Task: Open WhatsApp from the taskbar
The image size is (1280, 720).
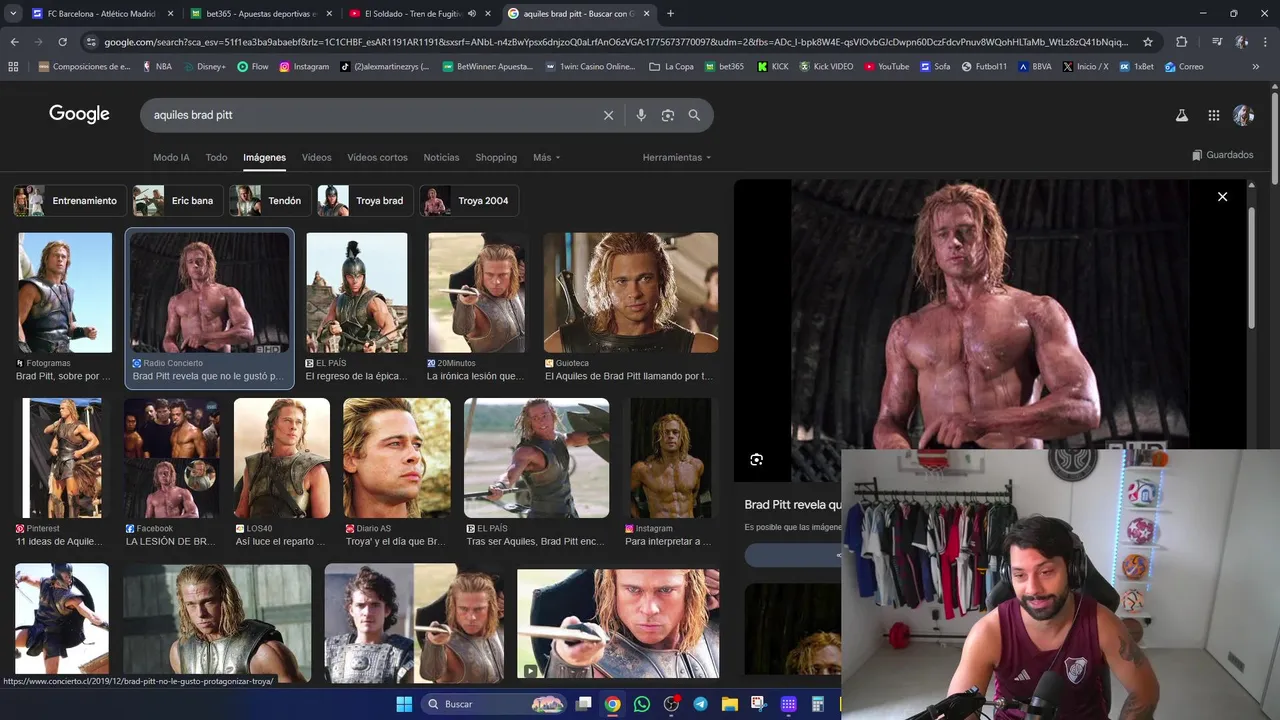Action: tap(642, 704)
